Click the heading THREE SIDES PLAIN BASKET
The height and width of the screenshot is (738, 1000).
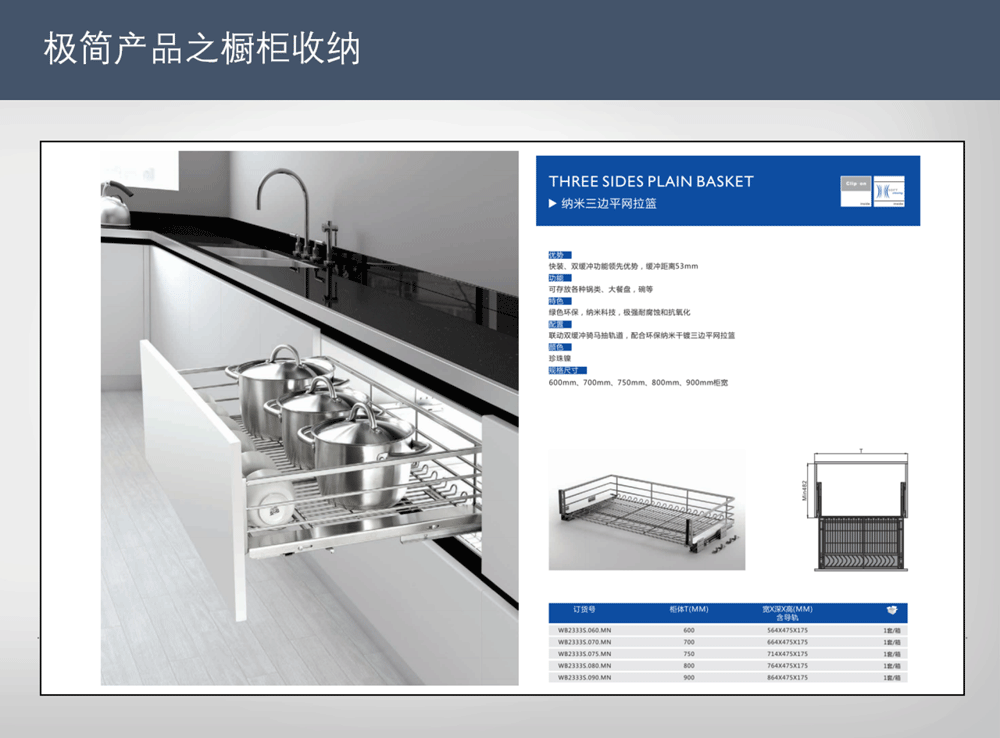651,182
